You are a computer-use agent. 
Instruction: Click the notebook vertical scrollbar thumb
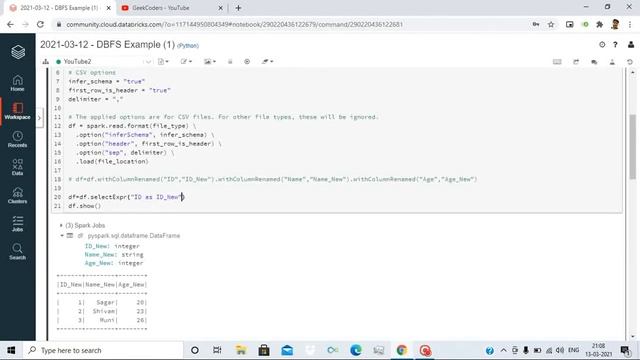click(x=632, y=147)
